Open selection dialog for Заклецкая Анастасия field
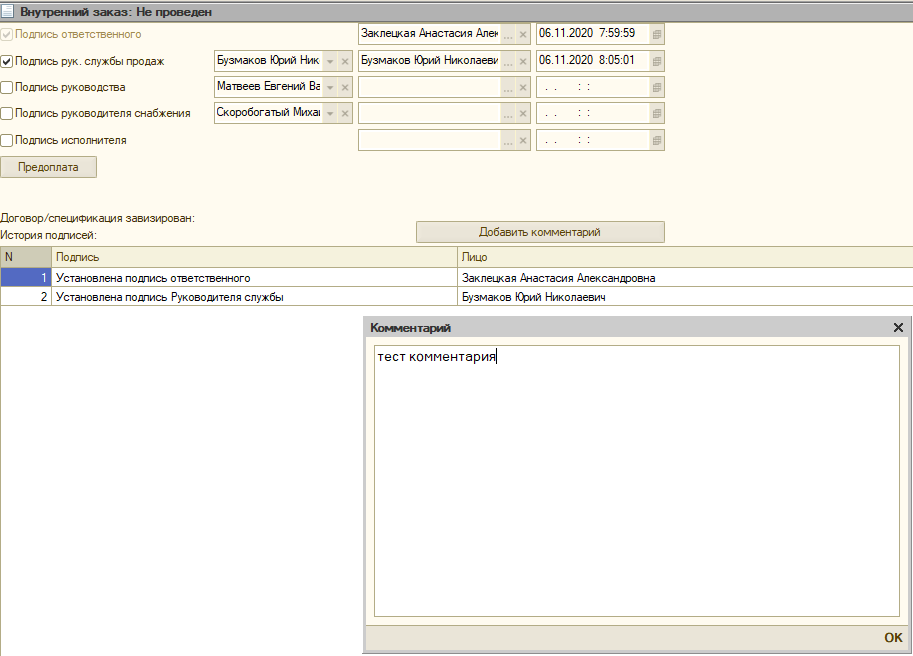This screenshot has width=913, height=656. click(508, 34)
